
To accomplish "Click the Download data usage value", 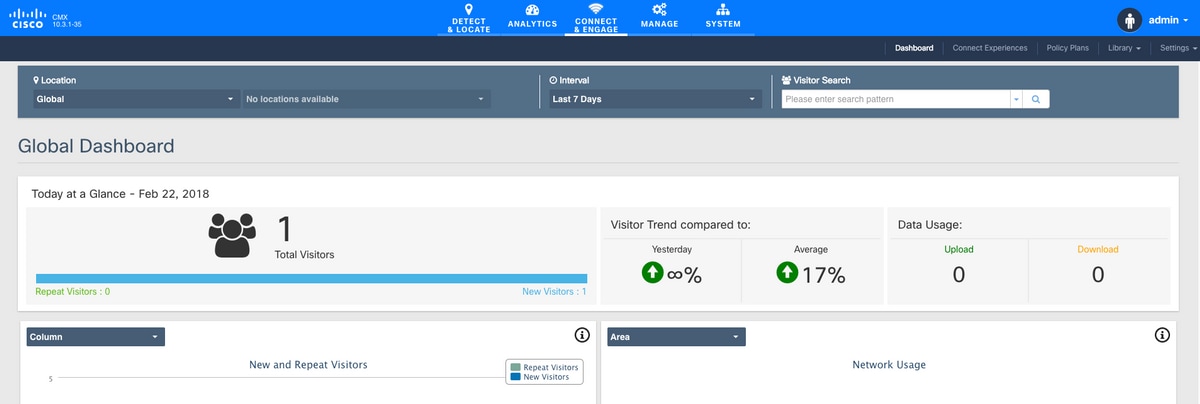I will click(1098, 274).
